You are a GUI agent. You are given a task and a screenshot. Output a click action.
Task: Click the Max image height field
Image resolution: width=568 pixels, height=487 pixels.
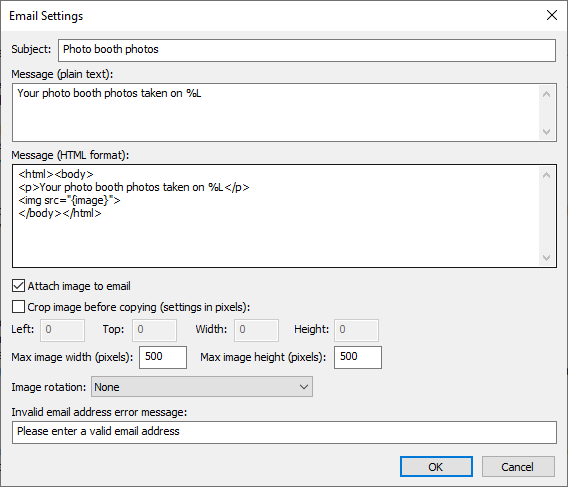[x=358, y=357]
